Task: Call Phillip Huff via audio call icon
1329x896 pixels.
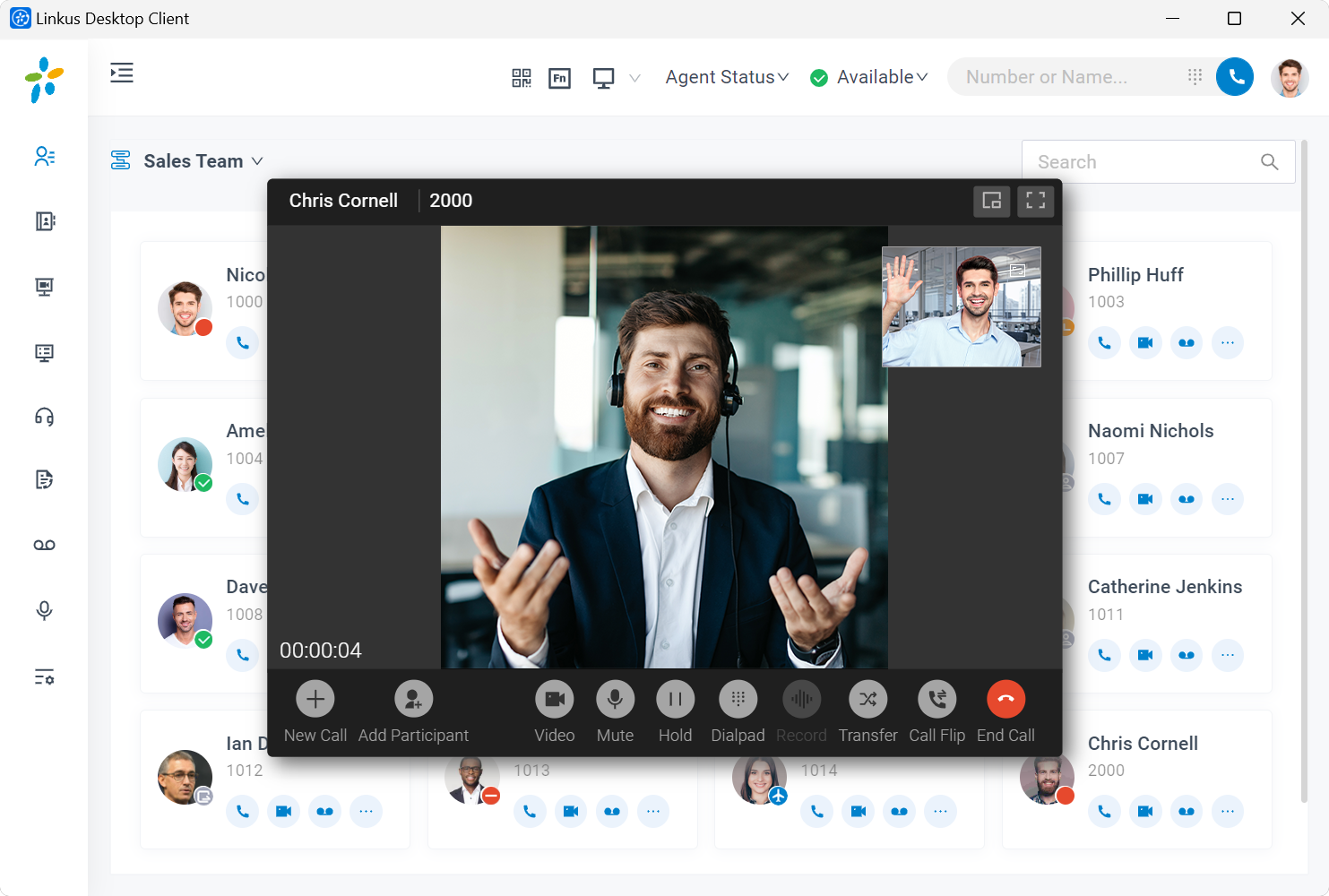Action: click(x=1104, y=342)
